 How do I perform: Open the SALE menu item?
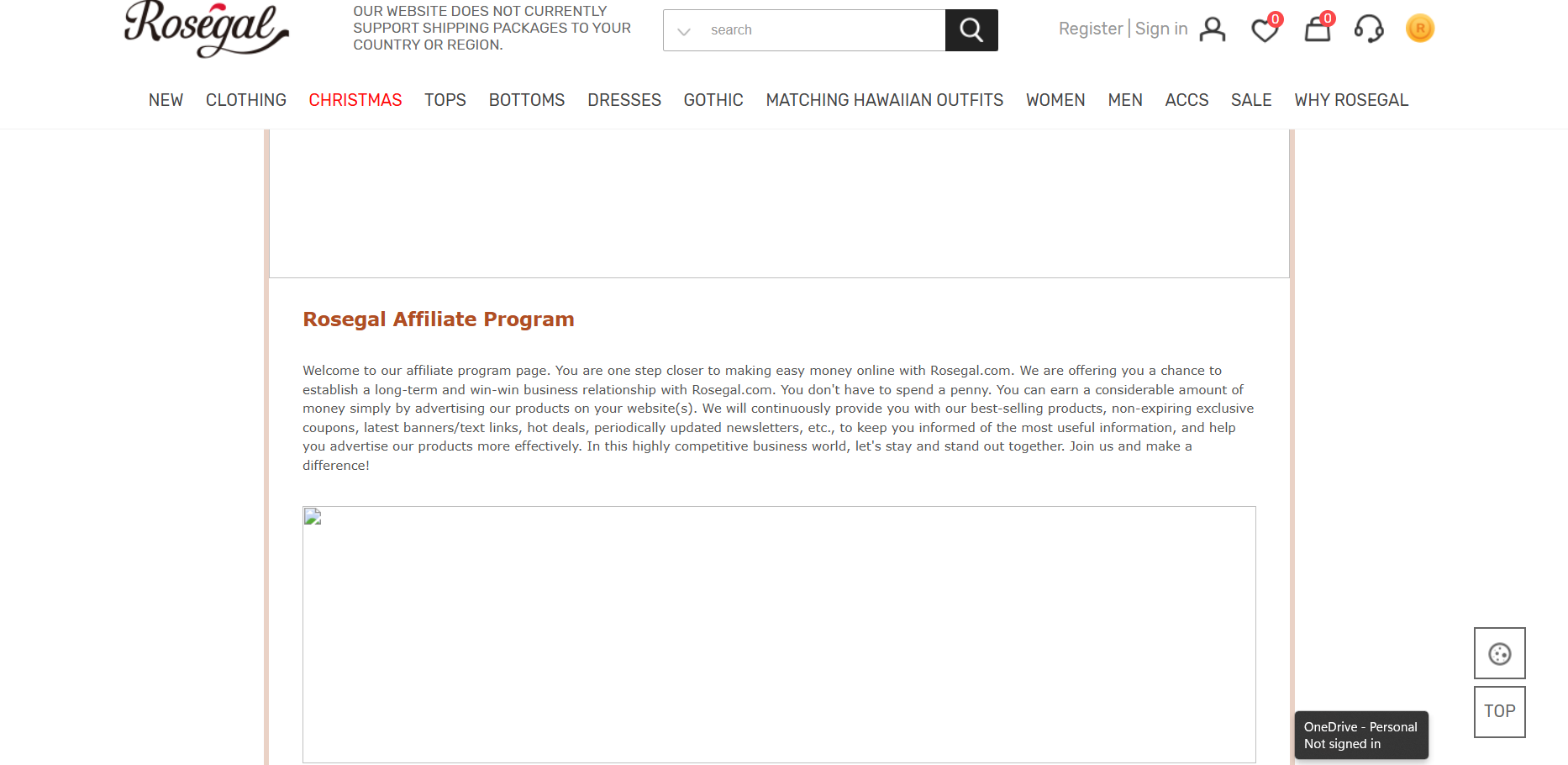coord(1250,100)
